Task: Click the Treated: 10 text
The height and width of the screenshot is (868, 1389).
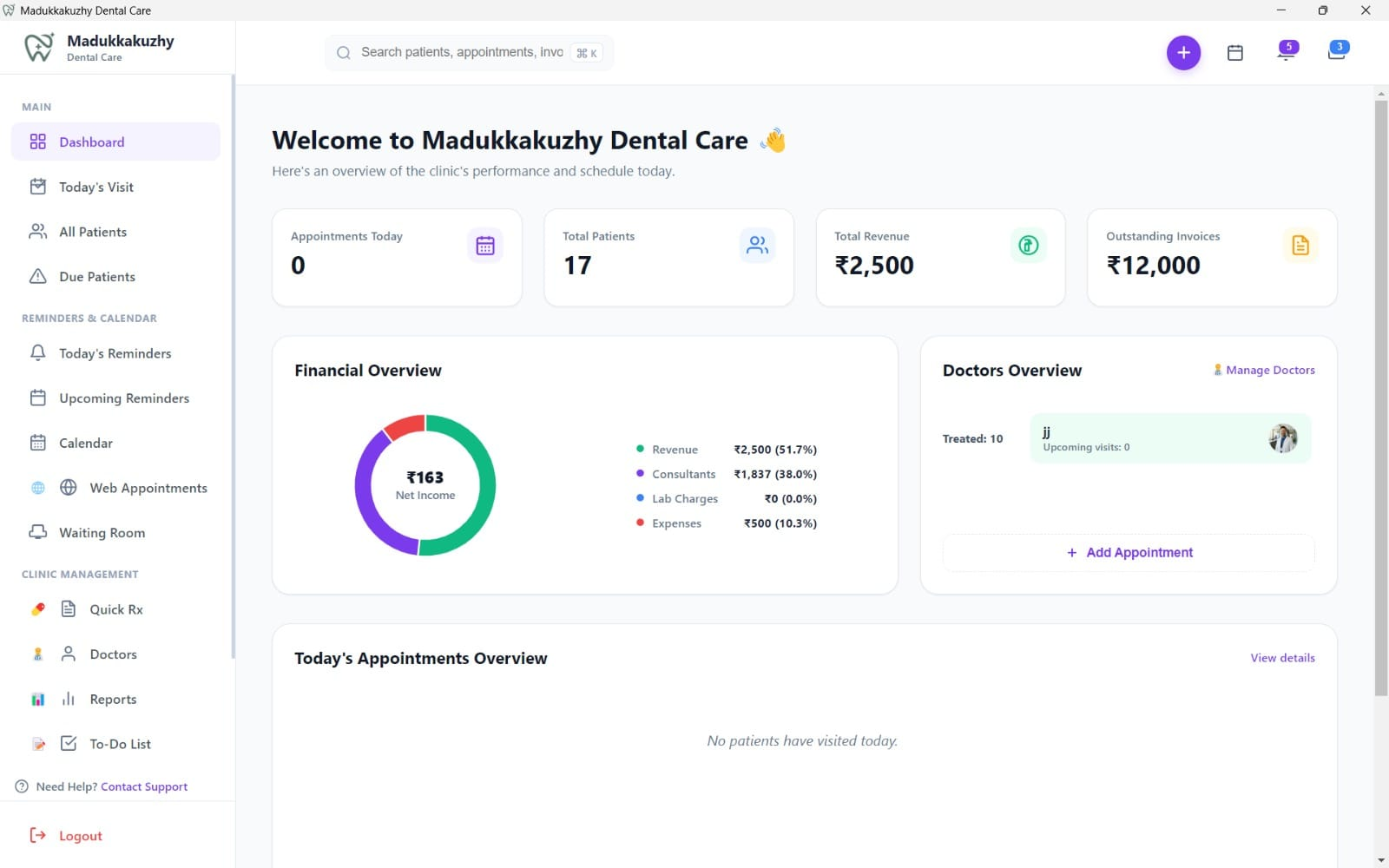Action: pyautogui.click(x=972, y=438)
